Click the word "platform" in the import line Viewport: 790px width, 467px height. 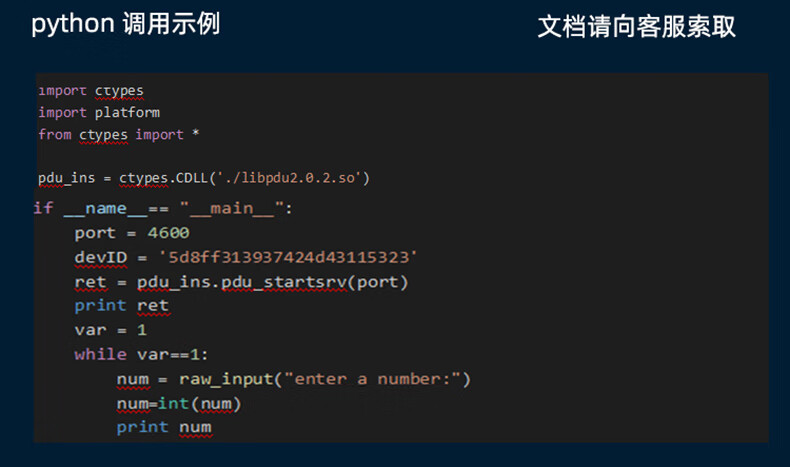pos(127,112)
